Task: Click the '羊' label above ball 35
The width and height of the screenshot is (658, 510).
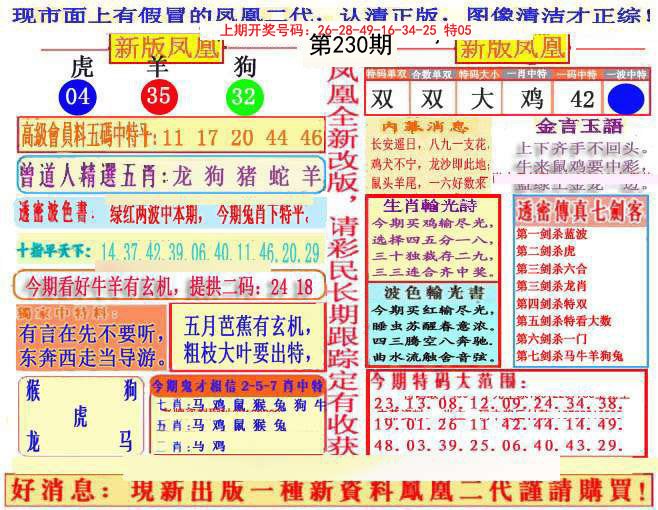Action: tap(157, 66)
